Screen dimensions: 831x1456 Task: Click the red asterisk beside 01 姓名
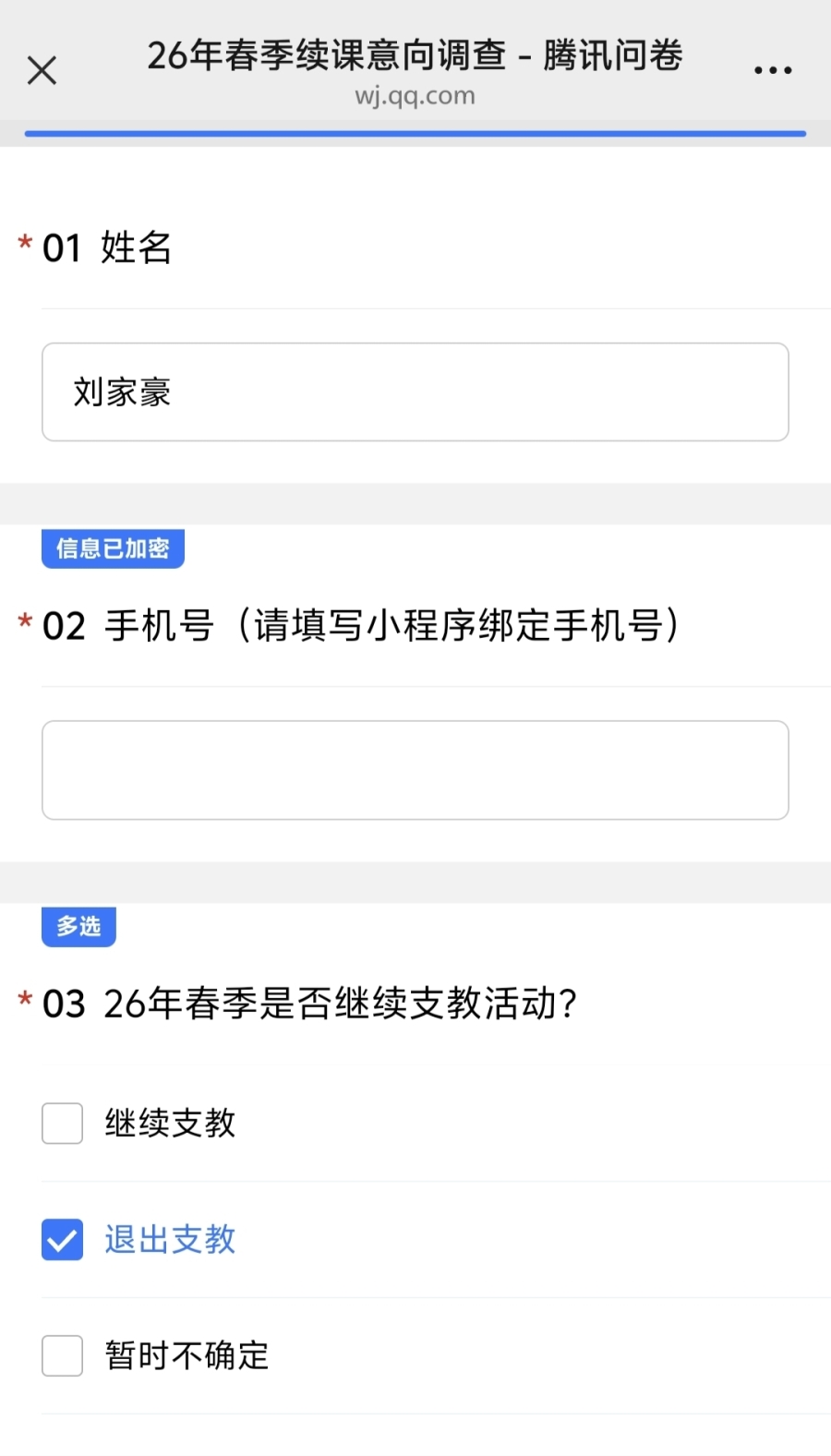pos(25,244)
